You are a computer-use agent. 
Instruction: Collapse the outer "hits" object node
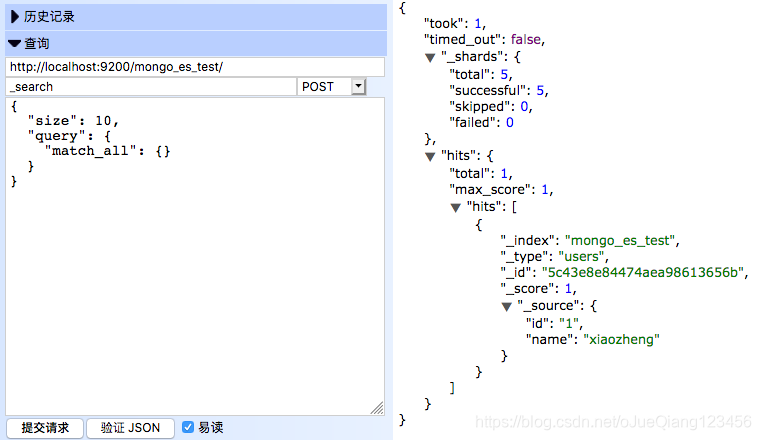pyautogui.click(x=430, y=157)
